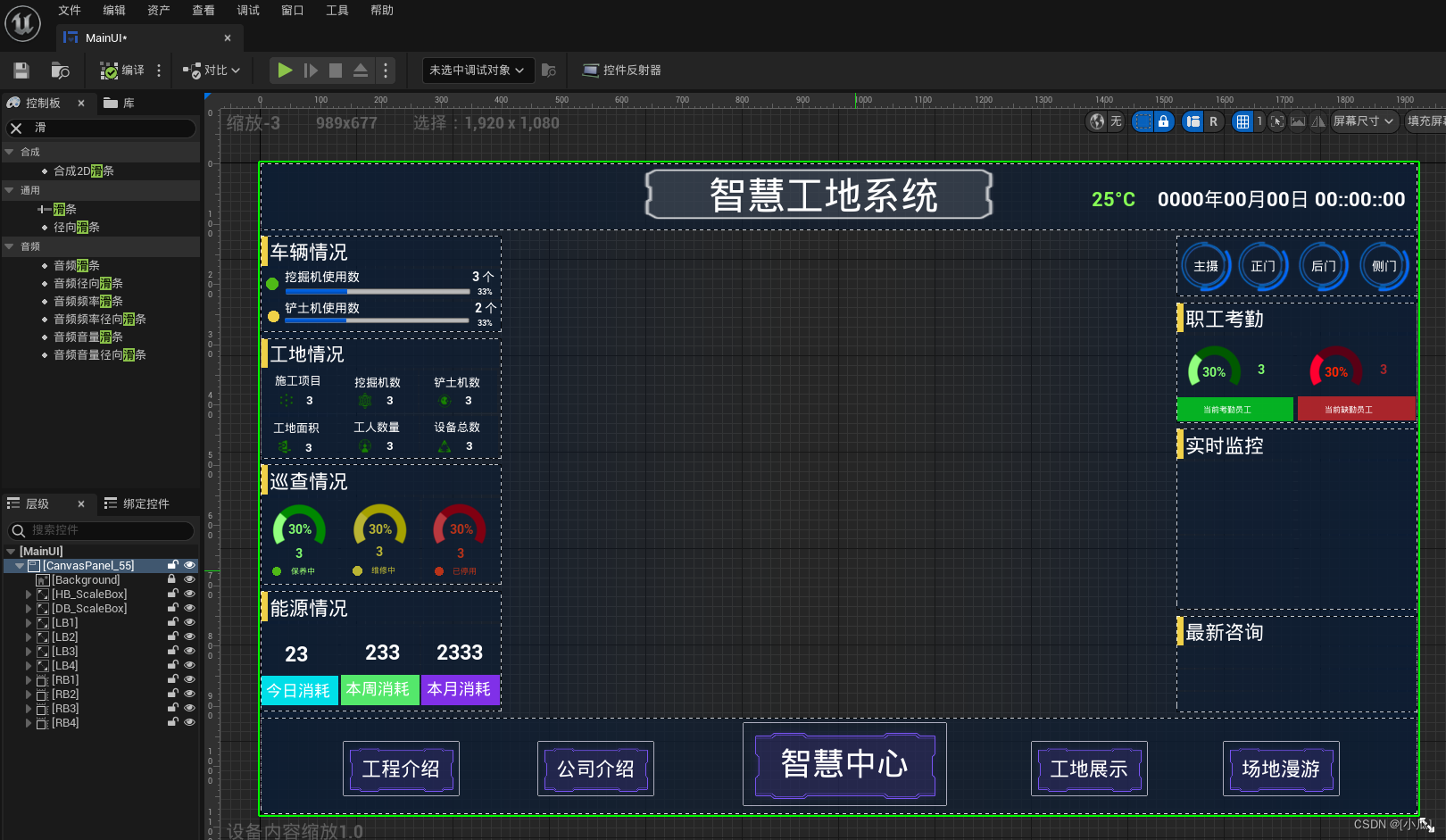Viewport: 1446px width, 840px height.
Task: Click the frame advance playback button
Action: click(311, 71)
